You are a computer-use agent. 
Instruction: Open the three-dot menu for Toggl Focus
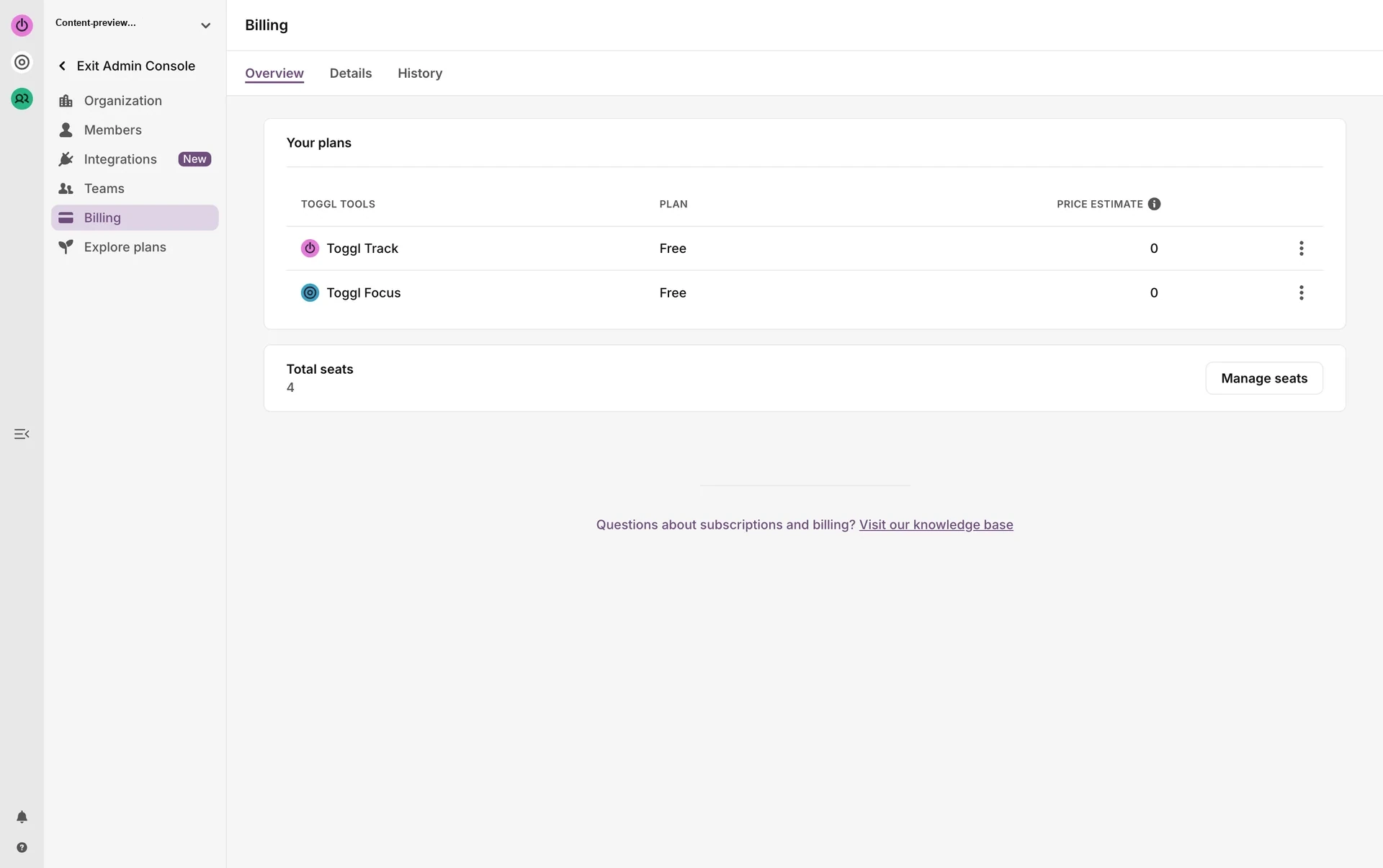pyautogui.click(x=1301, y=293)
